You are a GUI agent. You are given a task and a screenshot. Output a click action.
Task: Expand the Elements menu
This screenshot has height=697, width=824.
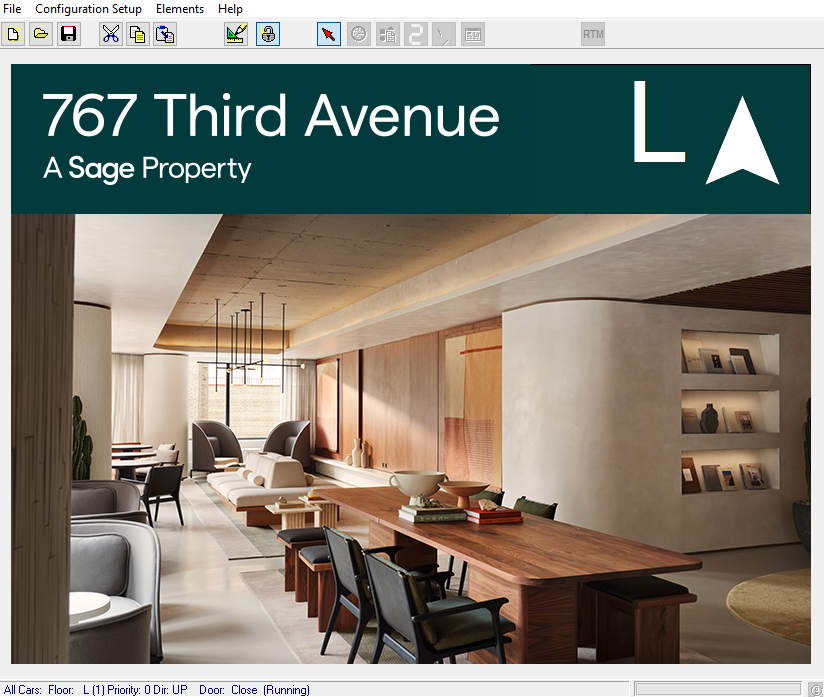[x=180, y=9]
